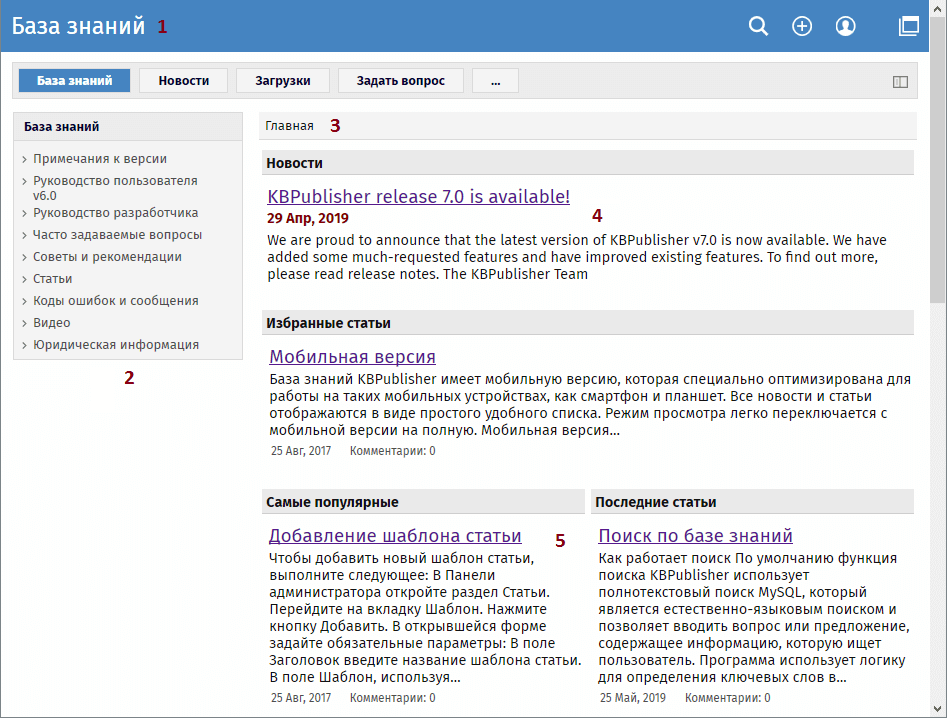Expand arrow beside Советы и рекомендации
Image resolution: width=947 pixels, height=718 pixels.
[25, 257]
